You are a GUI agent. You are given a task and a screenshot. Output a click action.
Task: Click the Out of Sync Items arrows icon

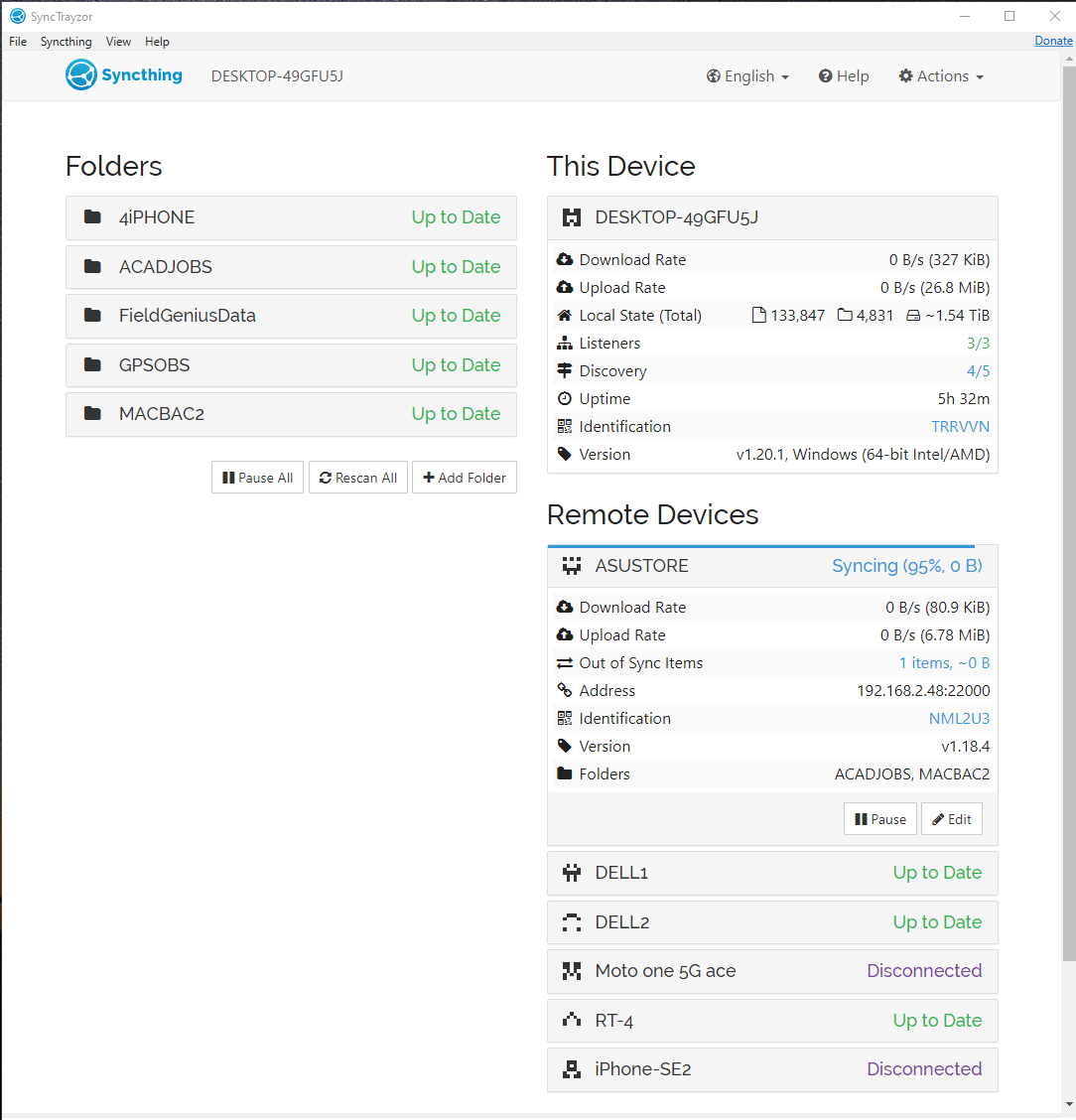click(565, 663)
